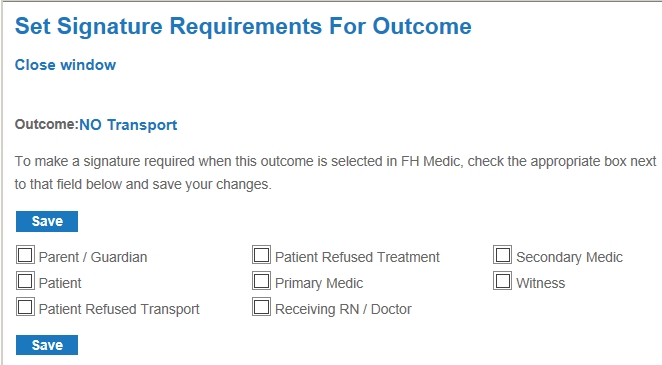Toggle the Primary Medic checkbox
Viewport: 662px width, 365px height.
261,281
